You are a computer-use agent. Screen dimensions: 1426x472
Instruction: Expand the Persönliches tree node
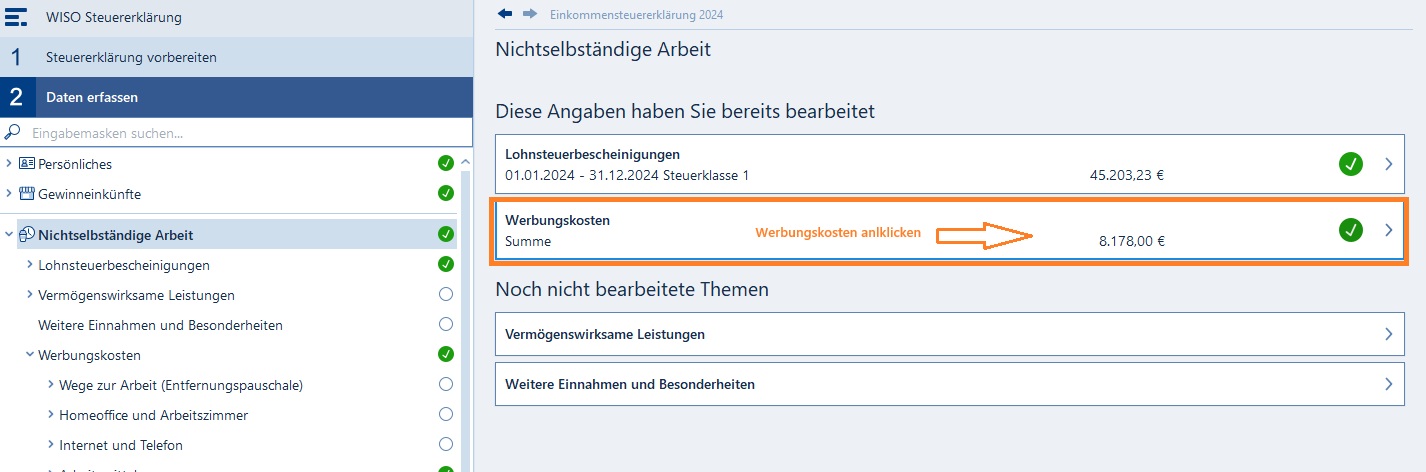pyautogui.click(x=9, y=163)
